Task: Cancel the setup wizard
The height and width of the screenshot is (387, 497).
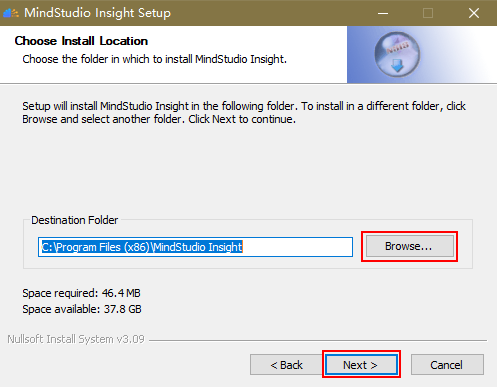Action: pyautogui.click(x=447, y=365)
